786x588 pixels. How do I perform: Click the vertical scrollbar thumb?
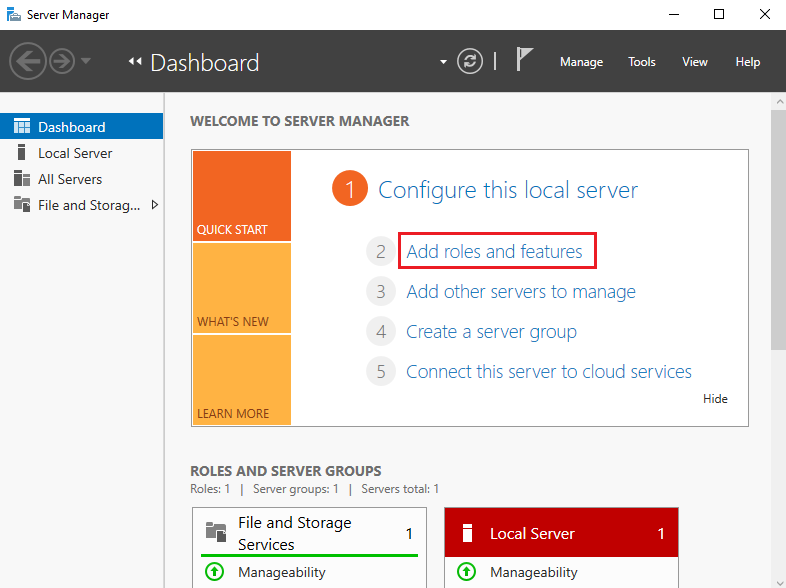[x=778, y=230]
